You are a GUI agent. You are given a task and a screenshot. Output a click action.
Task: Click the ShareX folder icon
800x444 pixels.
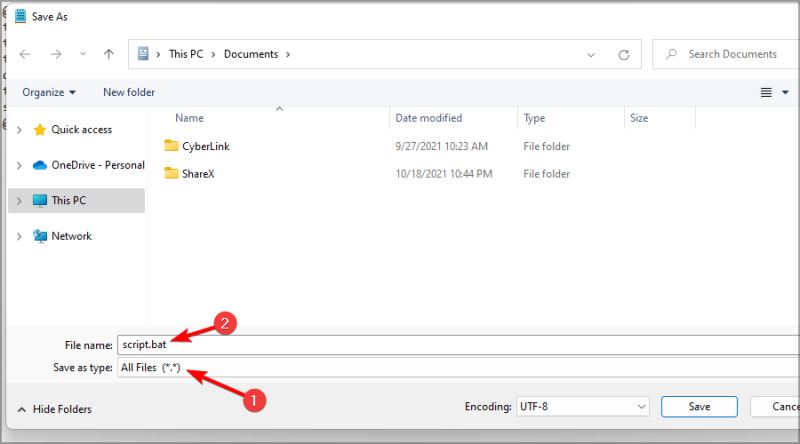[171, 174]
